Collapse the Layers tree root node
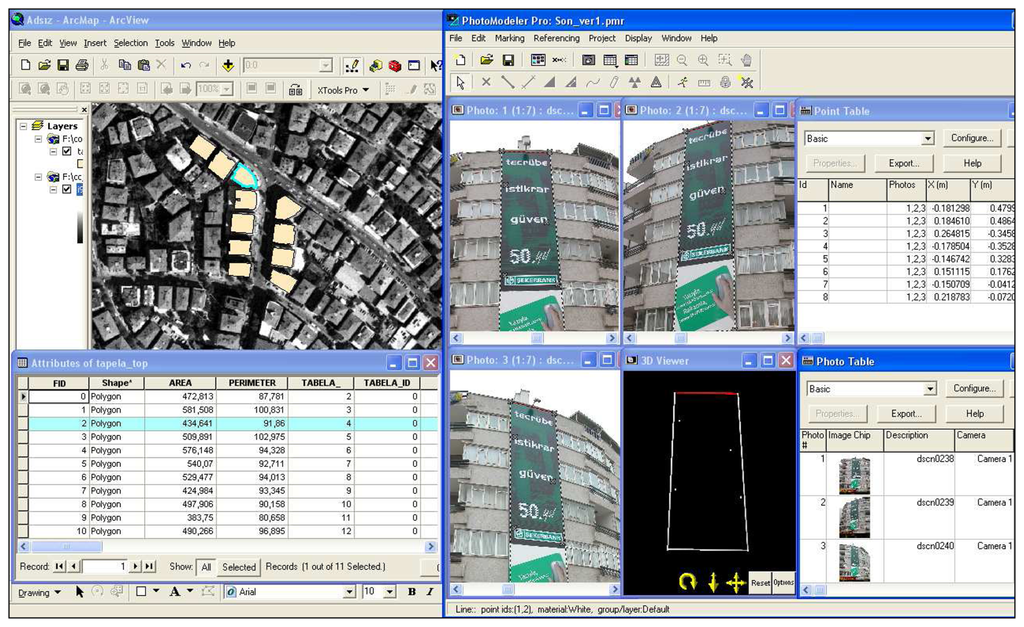The image size is (1024, 627). tap(24, 126)
